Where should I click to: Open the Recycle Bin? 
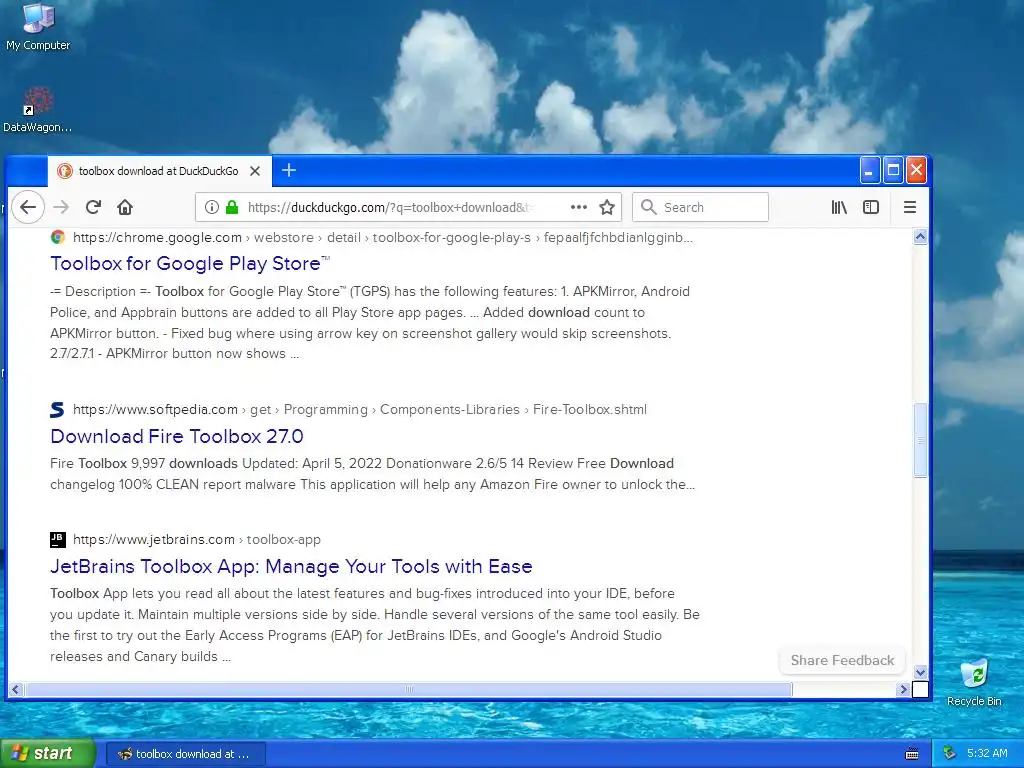click(x=974, y=682)
